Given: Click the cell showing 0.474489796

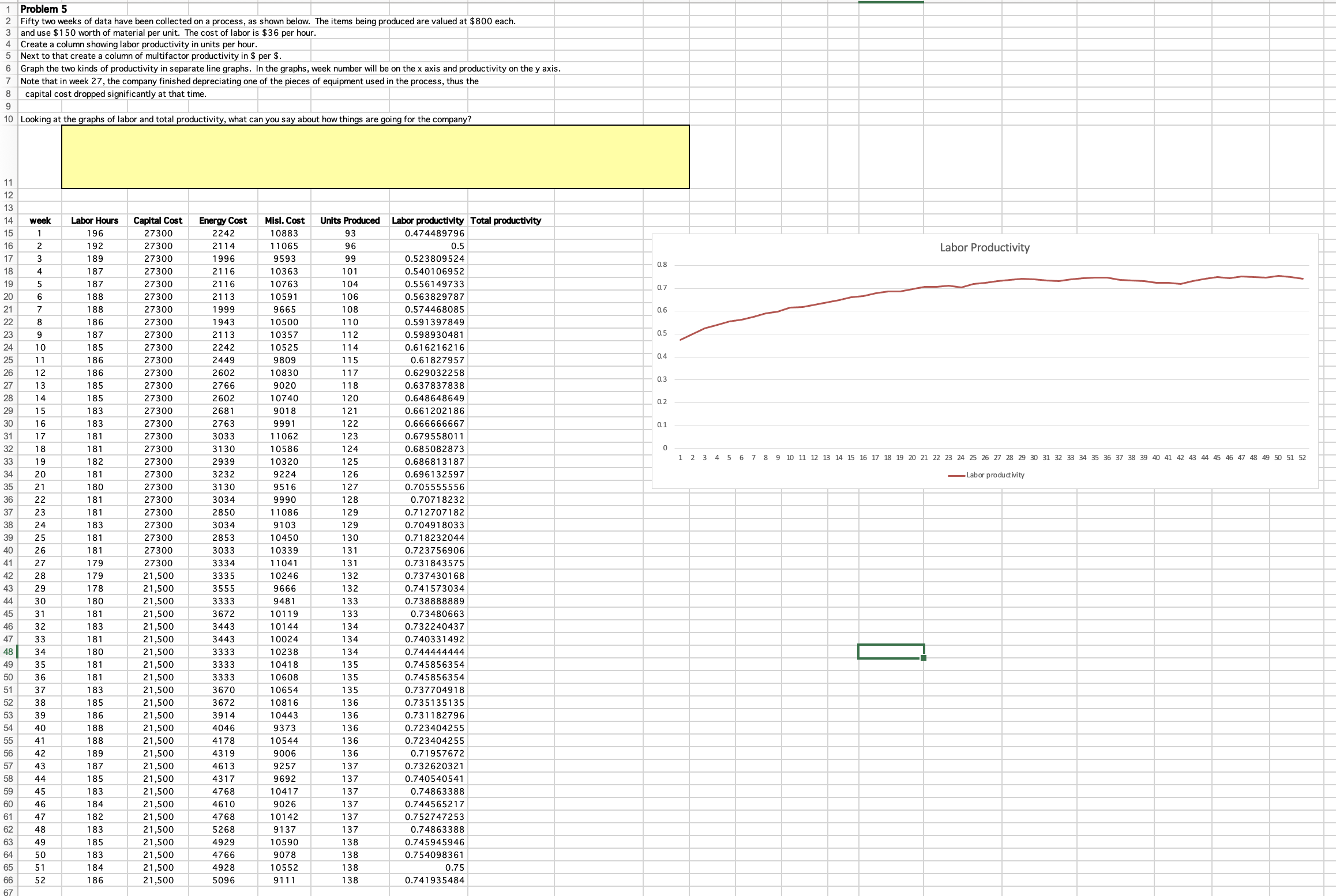Looking at the screenshot, I should [428, 233].
